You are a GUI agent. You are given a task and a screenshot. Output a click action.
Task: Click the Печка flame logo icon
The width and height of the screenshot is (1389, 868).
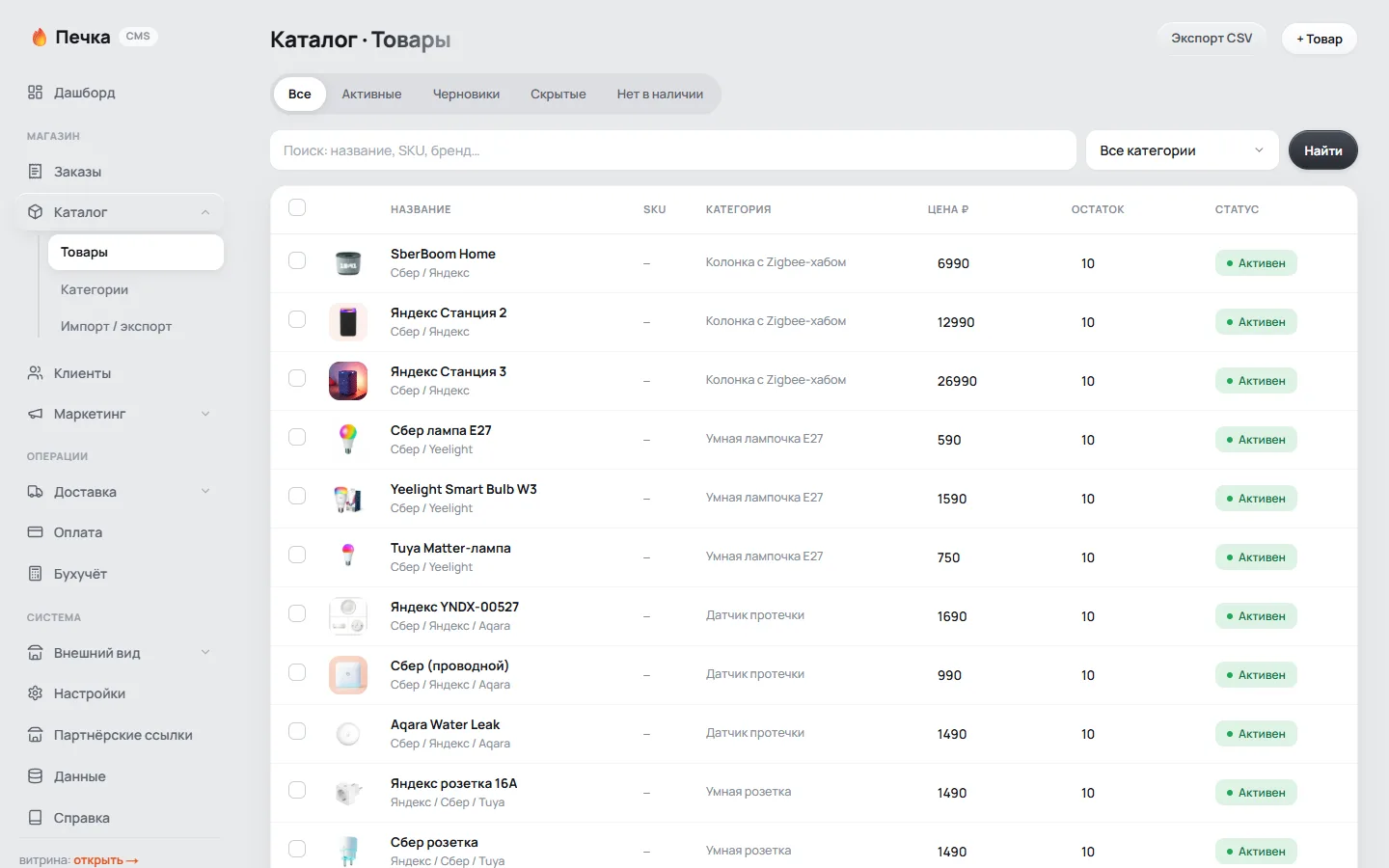[x=40, y=38]
